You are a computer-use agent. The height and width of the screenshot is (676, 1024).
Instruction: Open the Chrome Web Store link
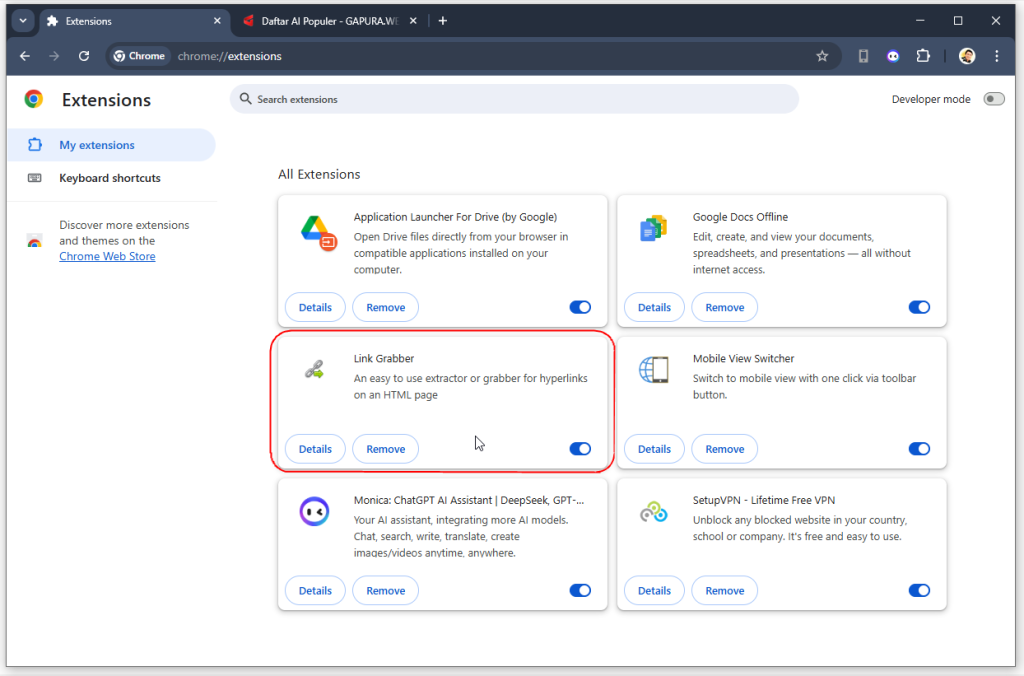pos(107,256)
